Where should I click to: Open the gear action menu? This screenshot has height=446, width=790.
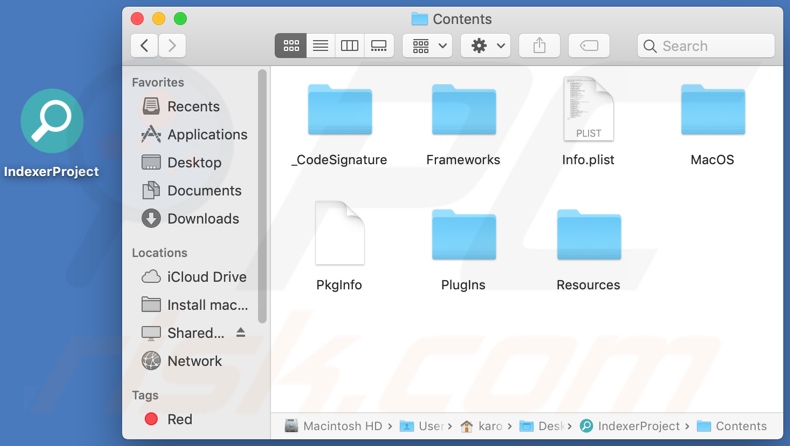click(x=488, y=46)
